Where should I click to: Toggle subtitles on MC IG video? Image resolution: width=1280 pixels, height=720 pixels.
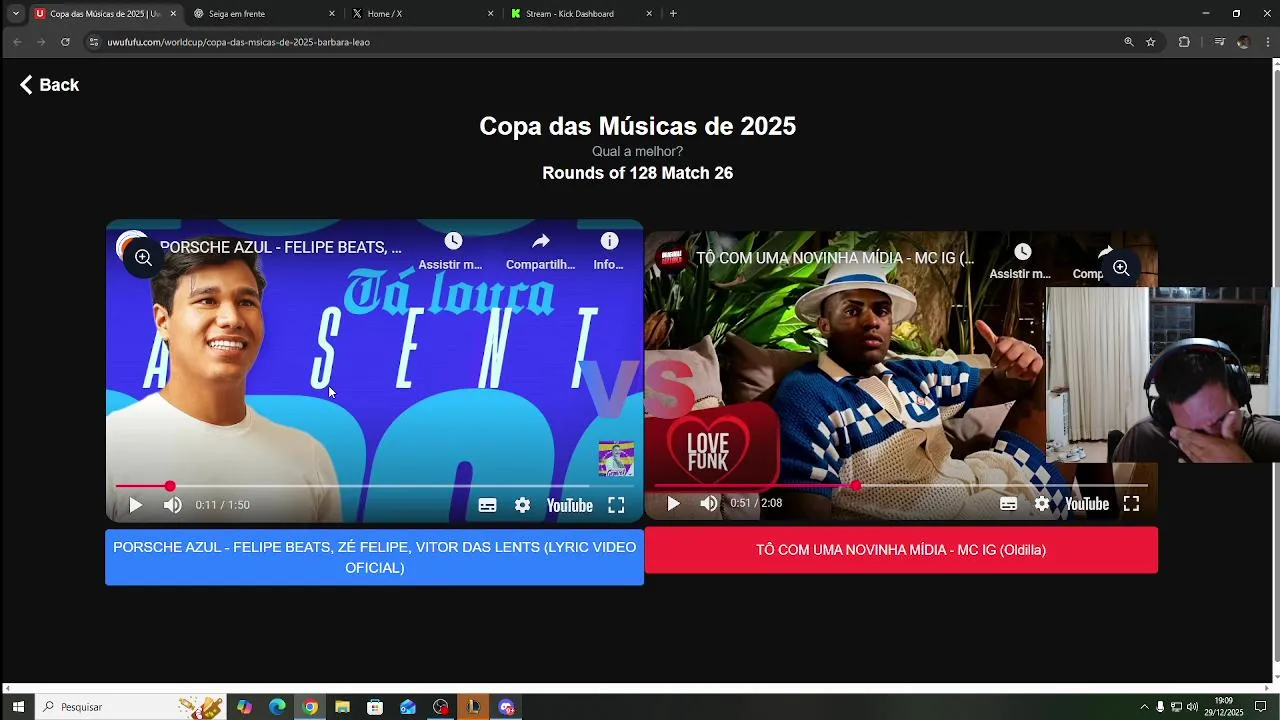[x=1008, y=503]
